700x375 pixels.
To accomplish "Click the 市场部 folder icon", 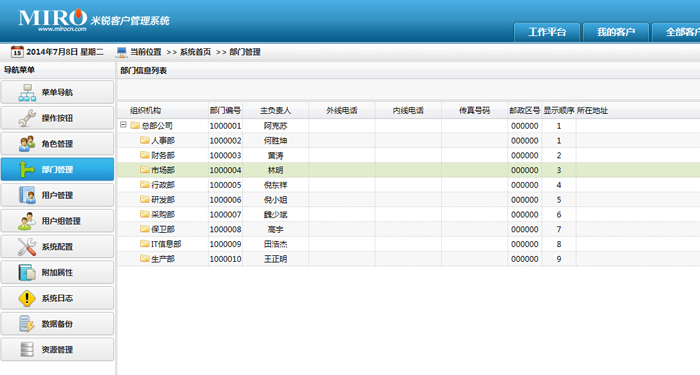I will coord(145,170).
